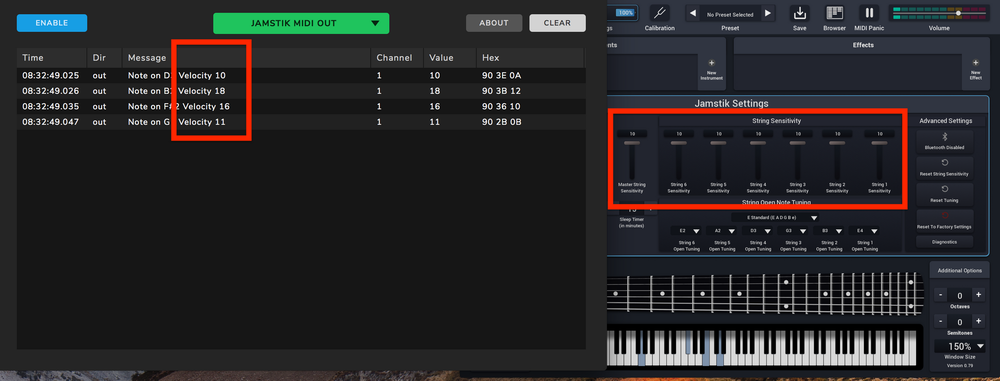This screenshot has height=381, width=1000.
Task: Click Reset To Factory Settings
Action: tap(945, 220)
